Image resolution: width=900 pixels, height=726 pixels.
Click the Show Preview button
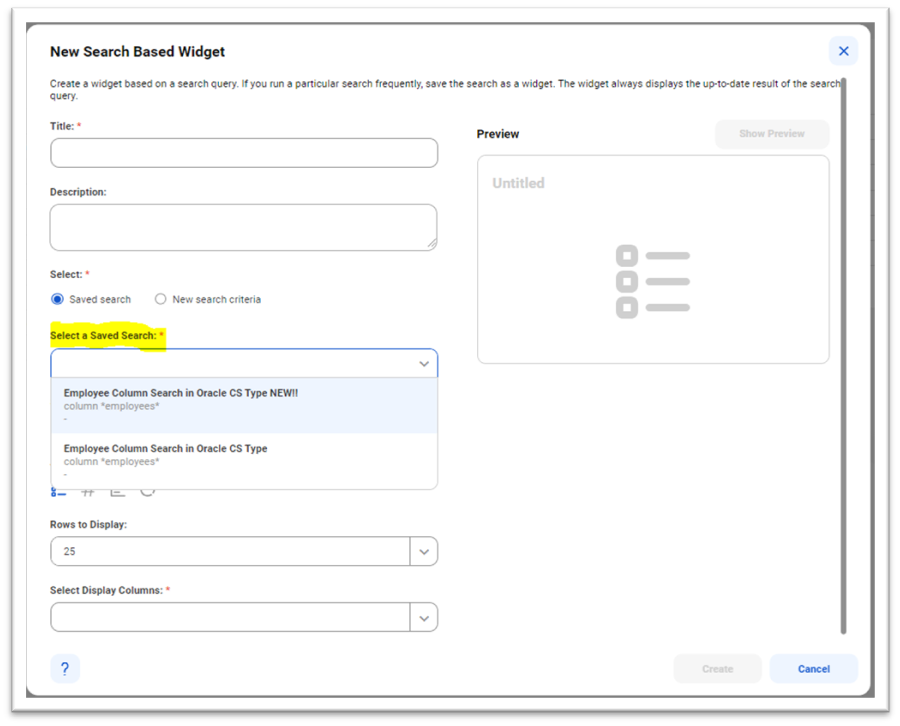tap(771, 134)
